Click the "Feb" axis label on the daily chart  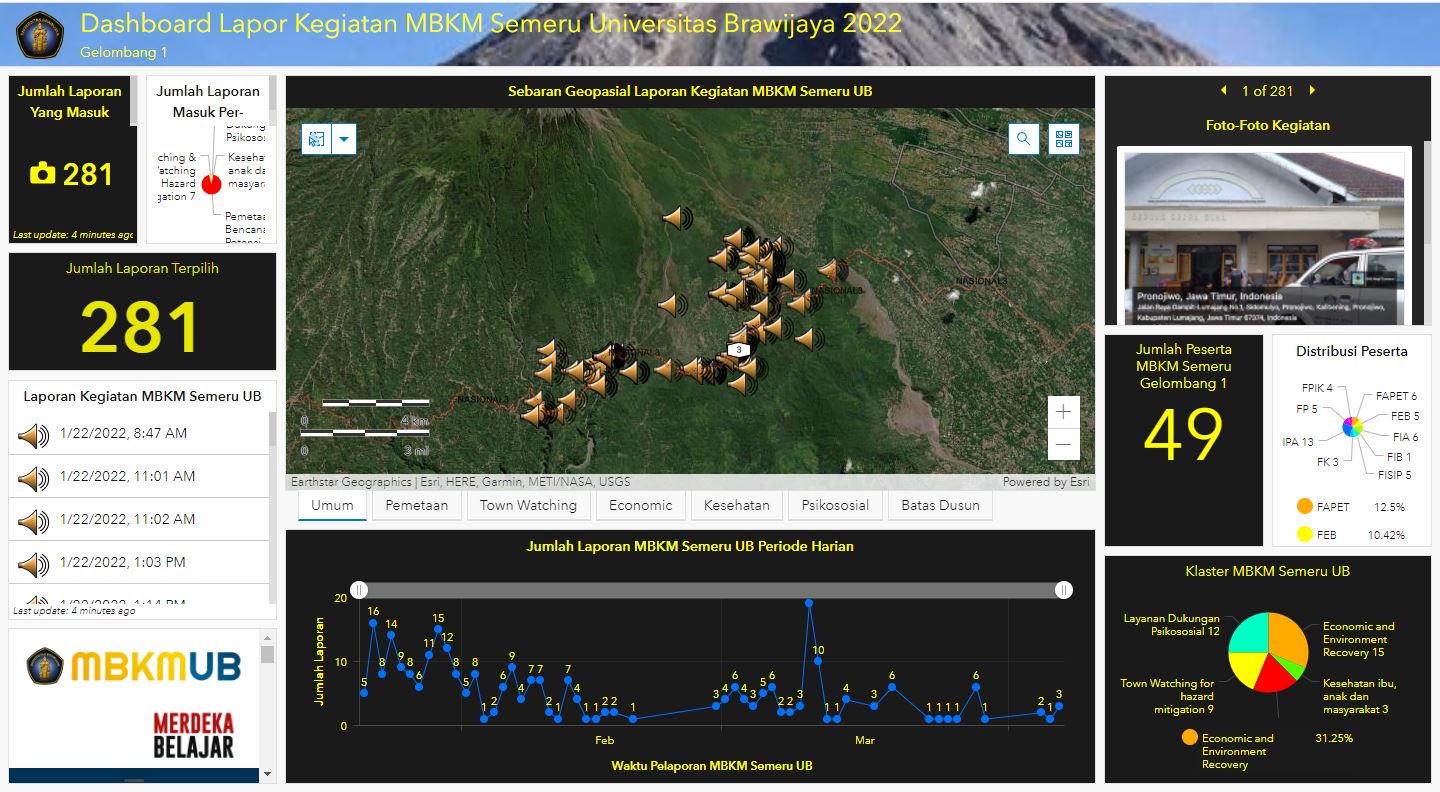(x=604, y=741)
